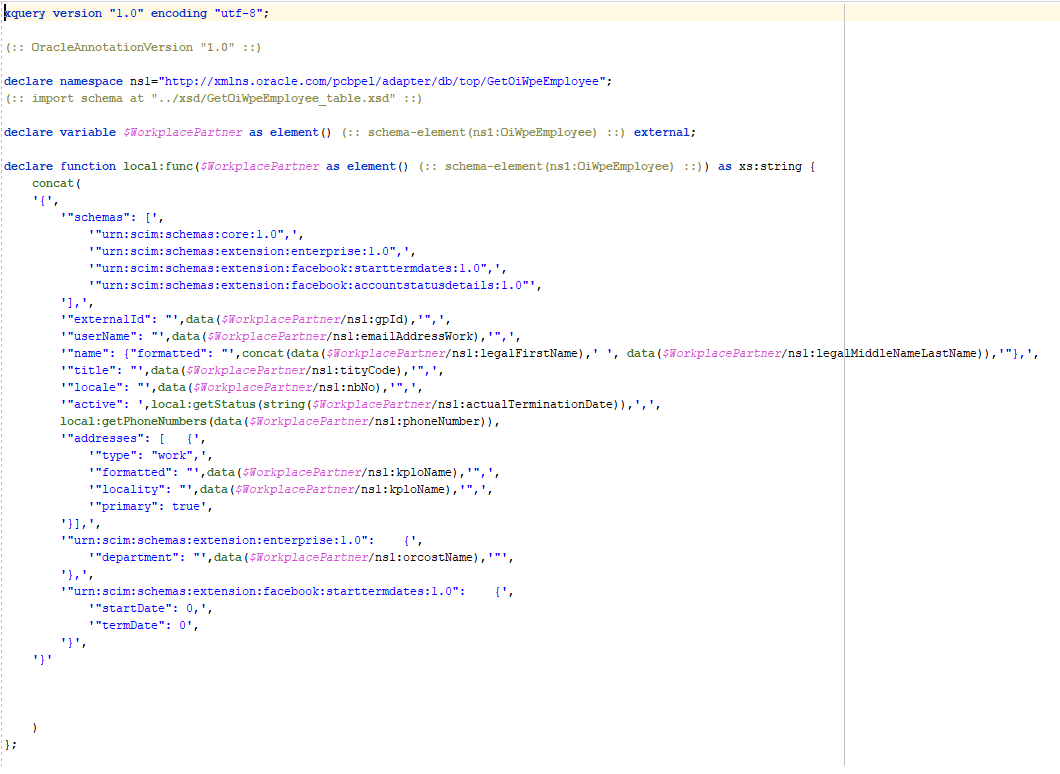Click the local:getStatus function call

coord(203,404)
